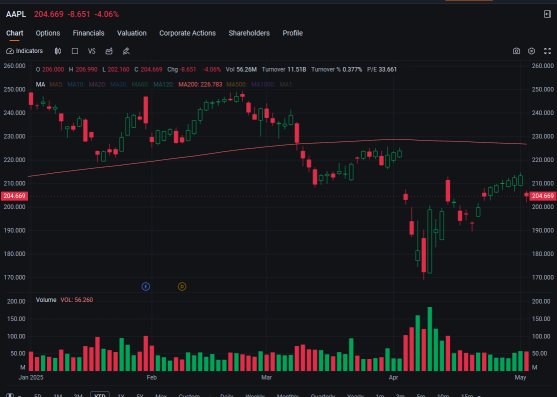The height and width of the screenshot is (397, 557).
Task: Switch to Quarterly candle interval
Action: click(x=323, y=395)
